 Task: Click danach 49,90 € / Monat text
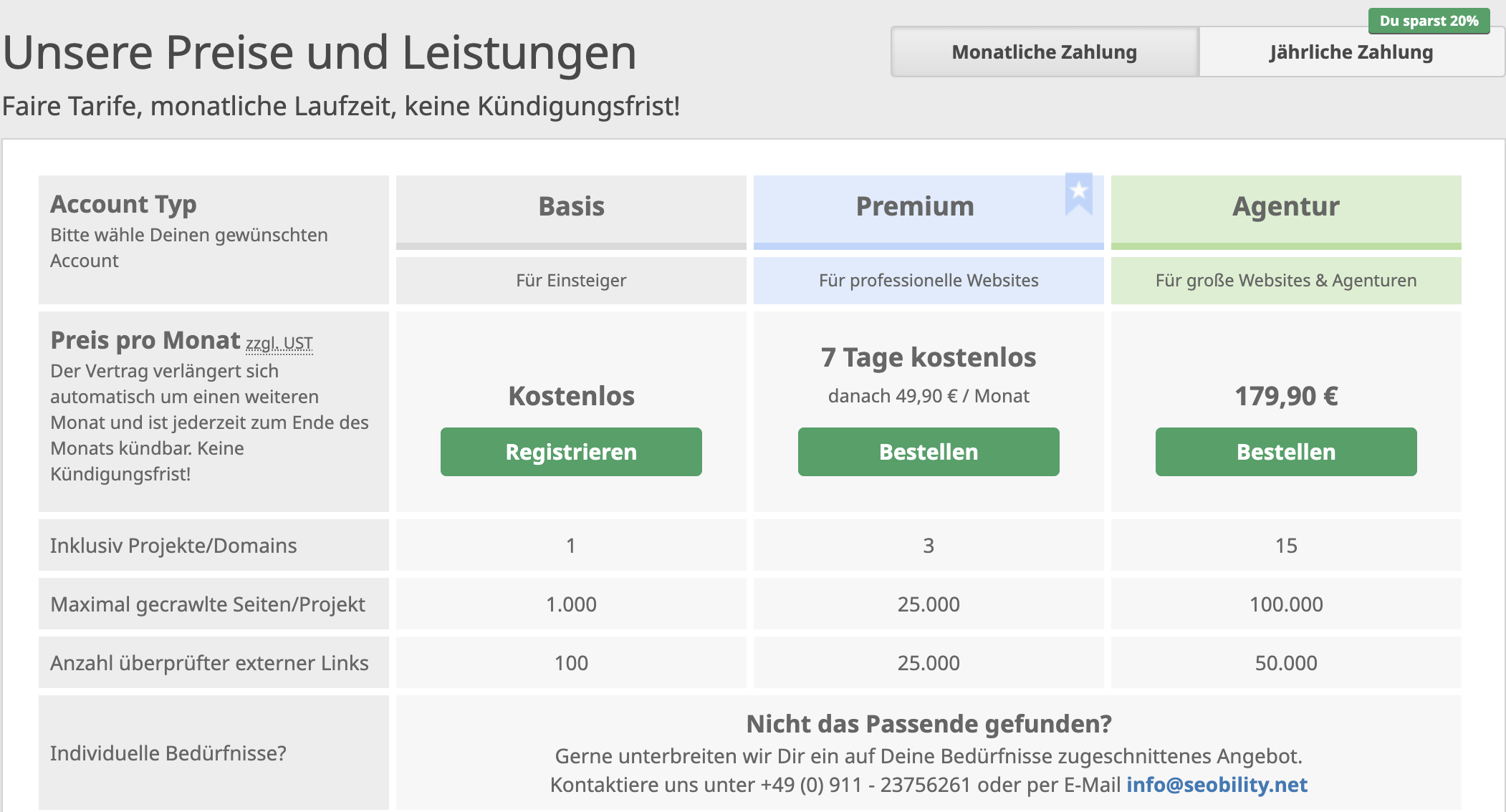(x=929, y=396)
